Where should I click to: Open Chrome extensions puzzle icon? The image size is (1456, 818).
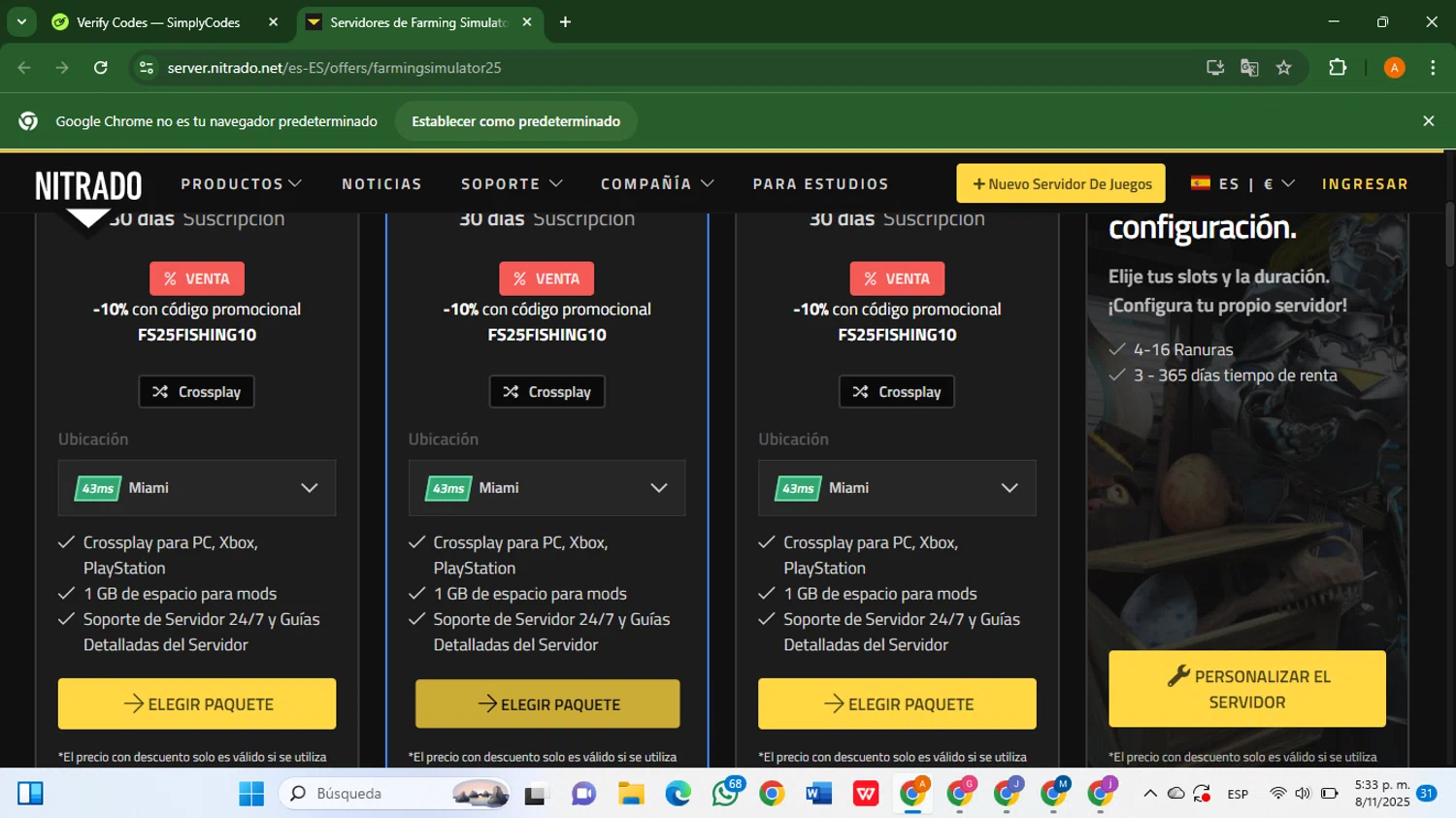[x=1338, y=68]
